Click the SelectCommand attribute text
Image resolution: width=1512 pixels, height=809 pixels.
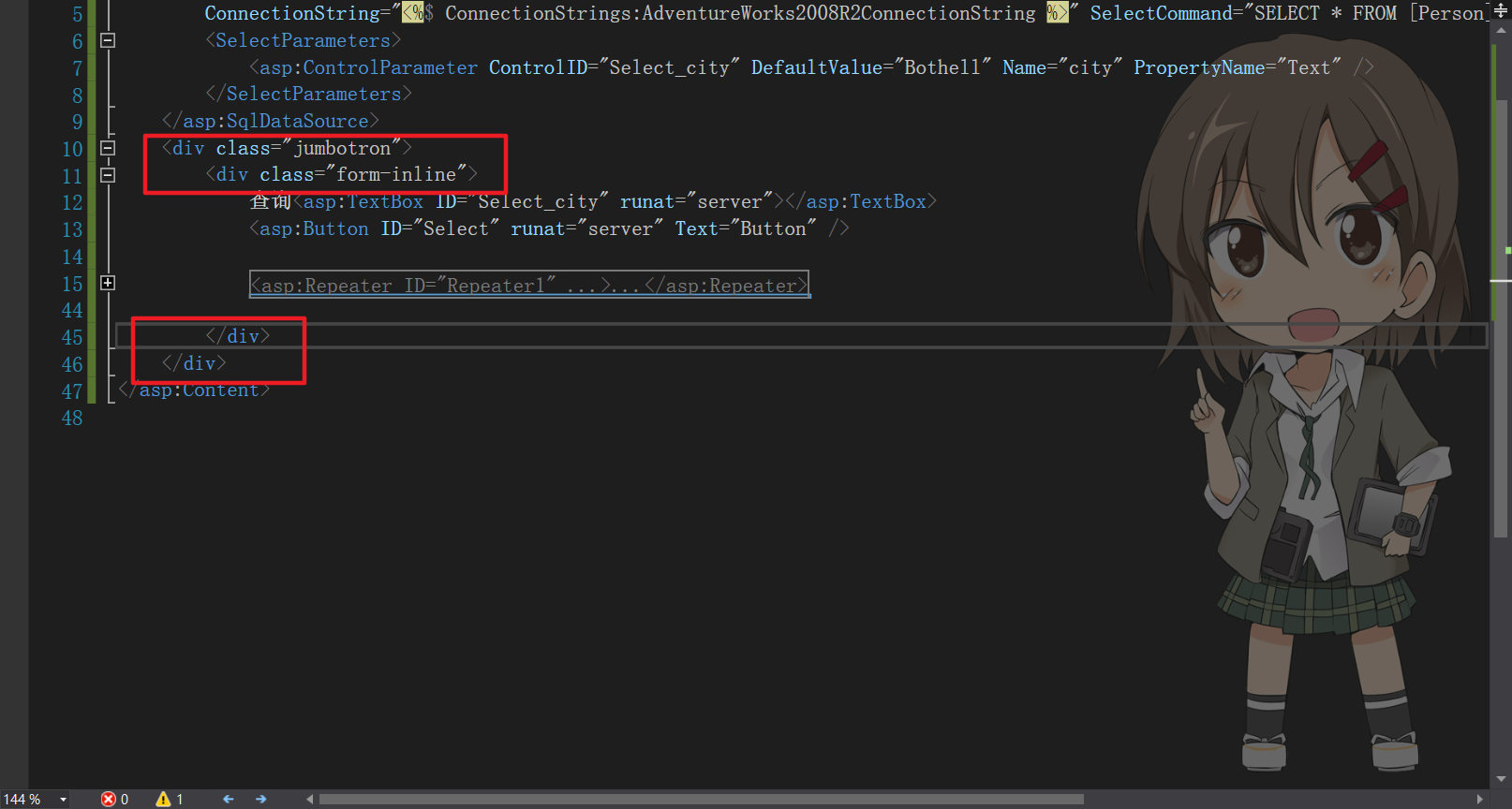click(x=1161, y=13)
